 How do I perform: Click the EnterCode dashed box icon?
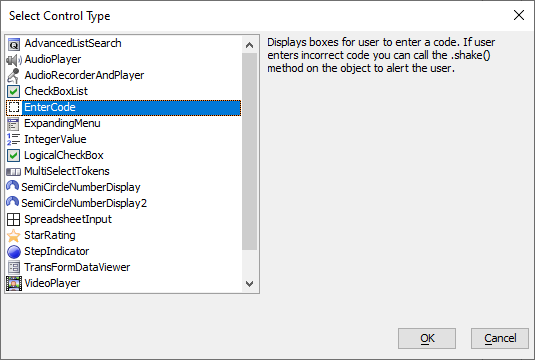point(14,107)
